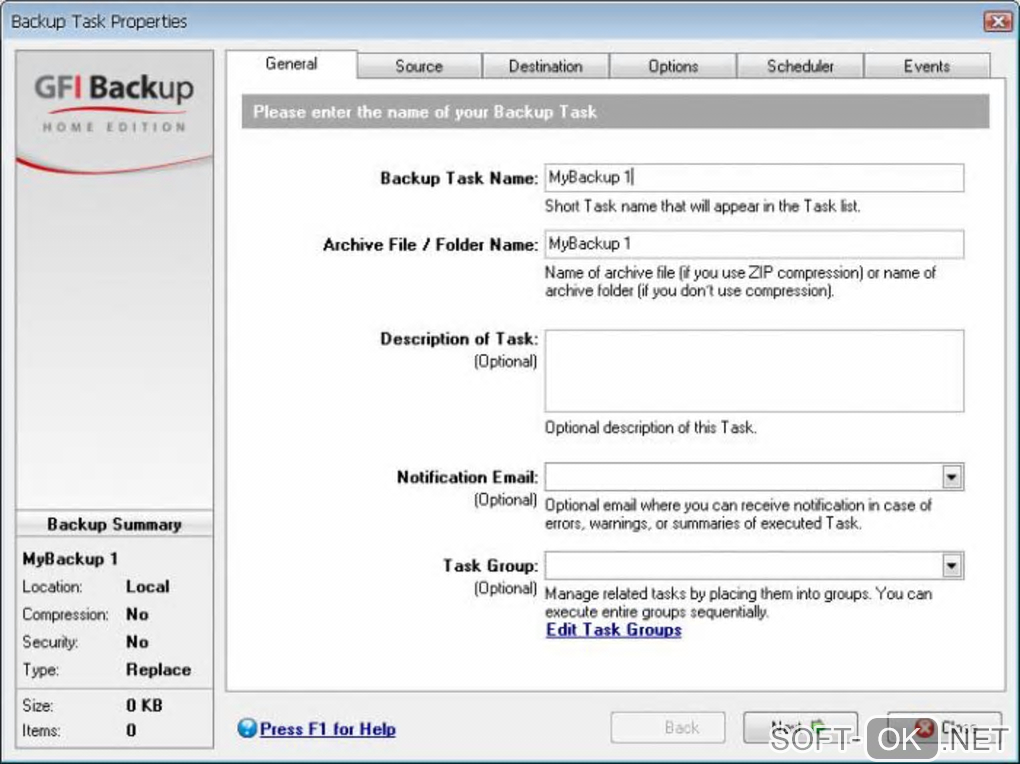Switch to the Options tab

pos(673,66)
